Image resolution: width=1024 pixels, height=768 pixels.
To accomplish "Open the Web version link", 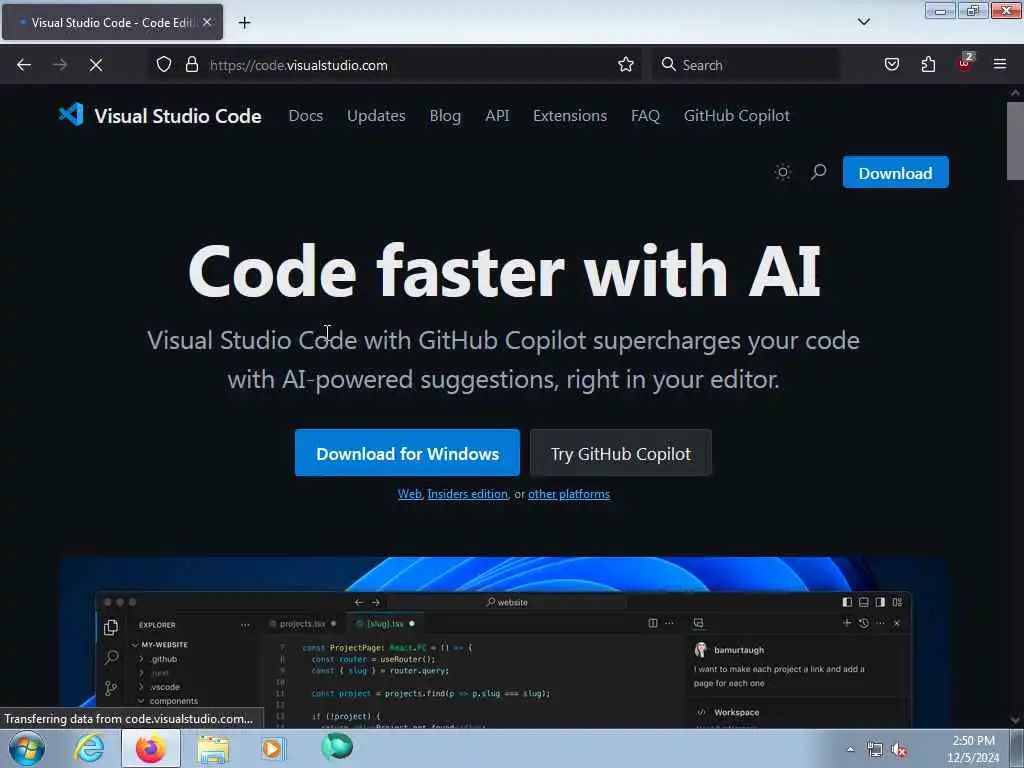I will pyautogui.click(x=409, y=494).
